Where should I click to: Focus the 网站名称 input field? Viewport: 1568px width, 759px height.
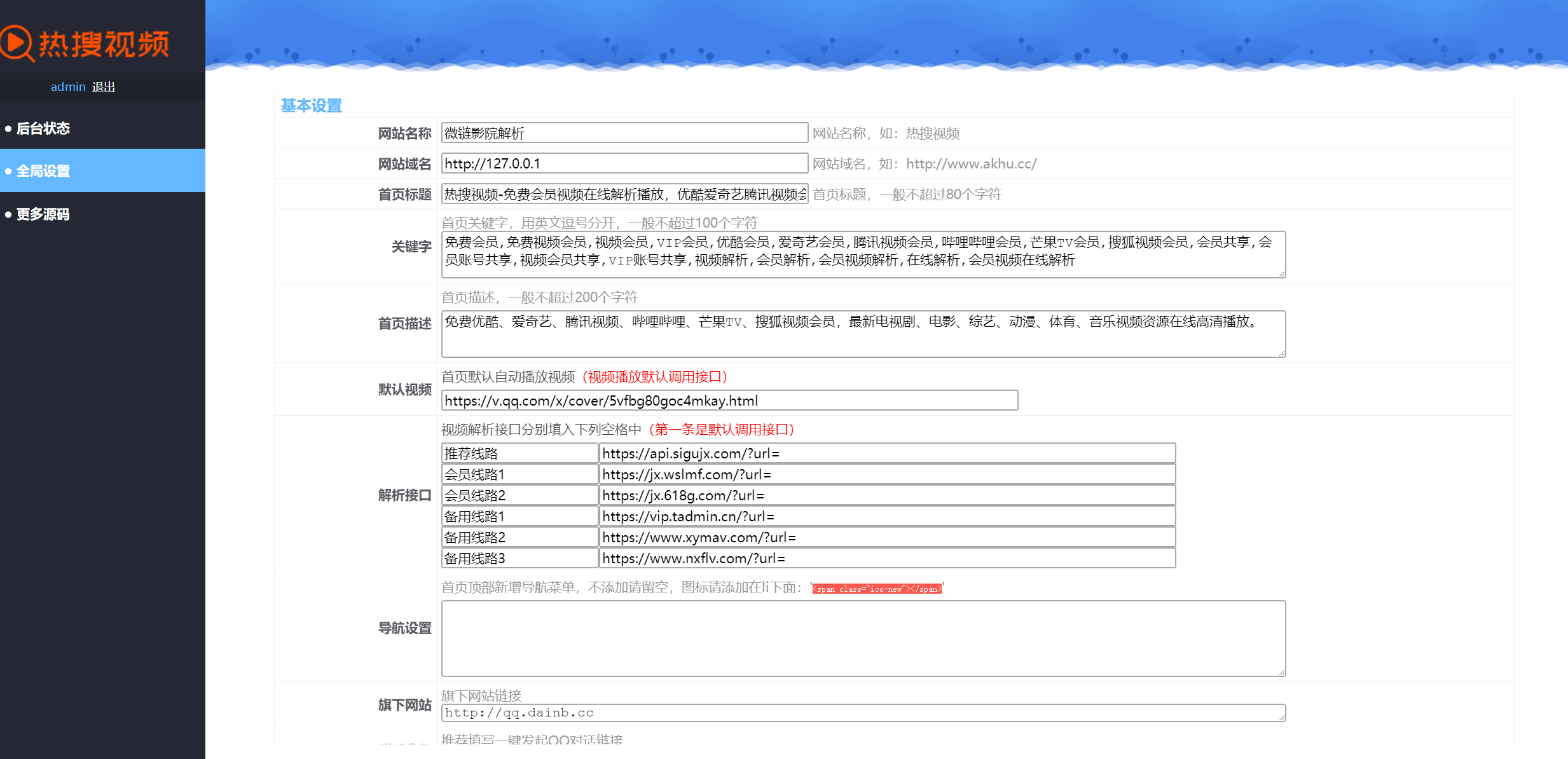(624, 133)
